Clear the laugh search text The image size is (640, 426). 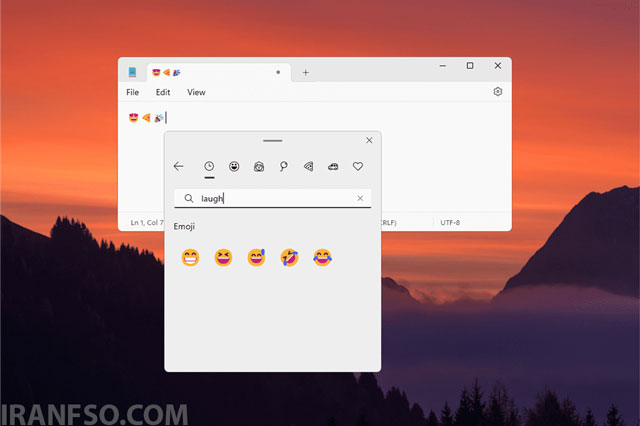pyautogui.click(x=360, y=198)
